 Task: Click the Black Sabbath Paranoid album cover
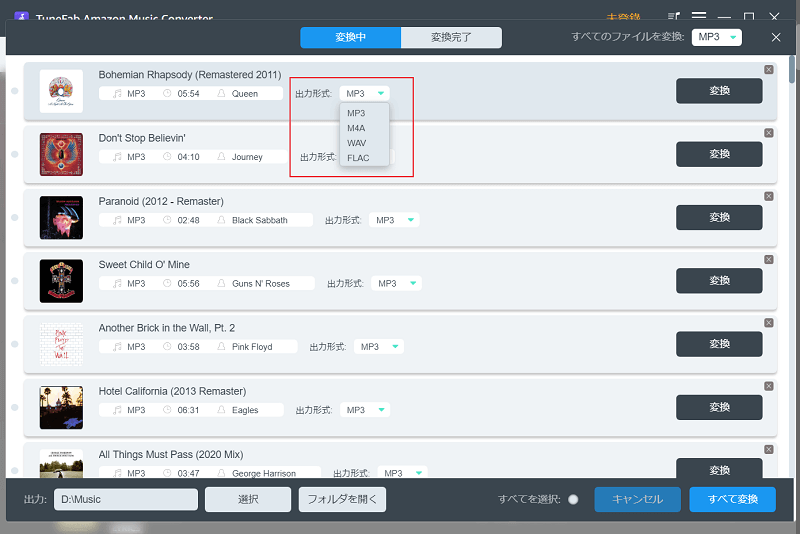[61, 218]
